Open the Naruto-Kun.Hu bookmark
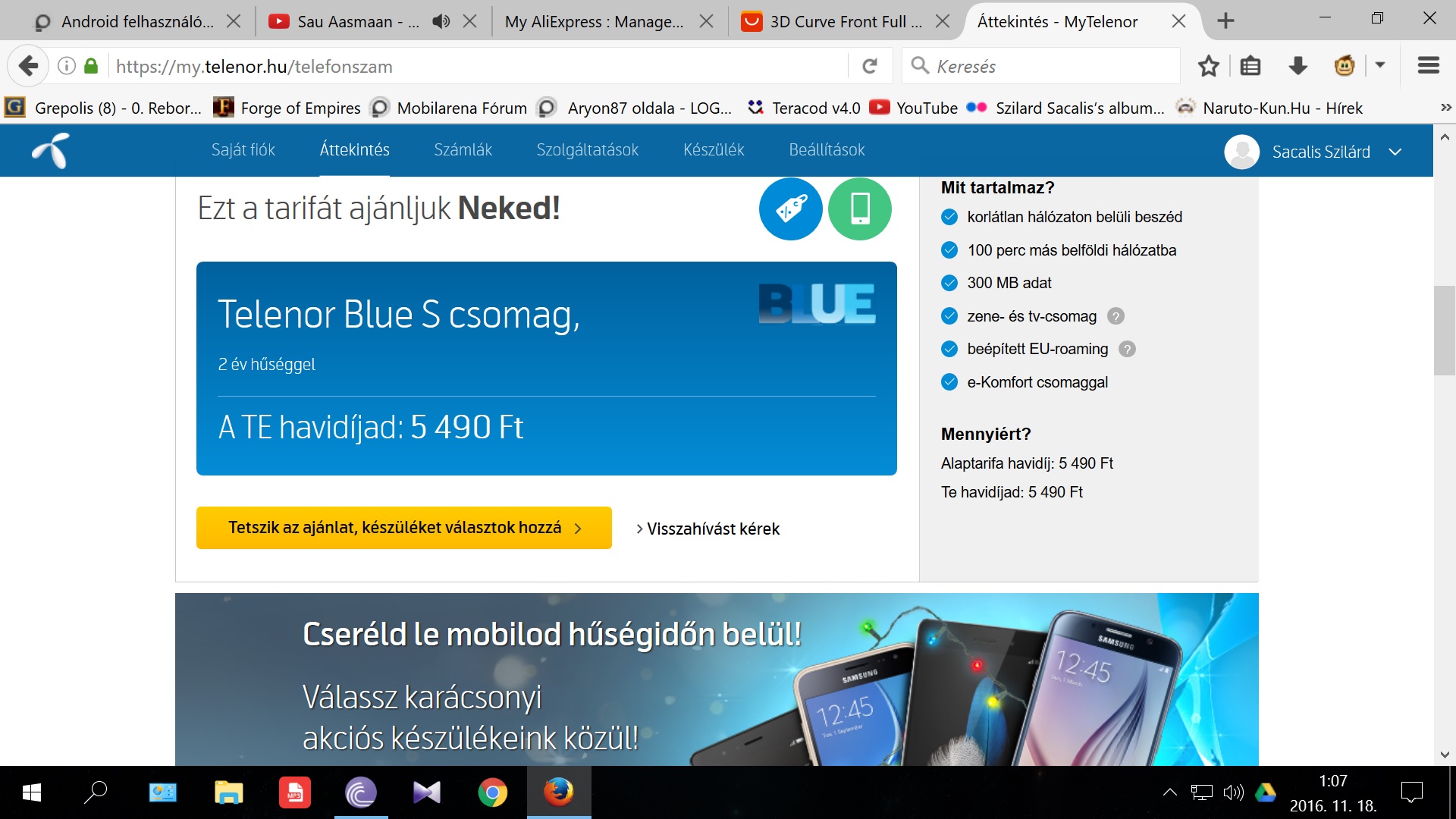Screen dimensions: 1456x819 click(1269, 108)
